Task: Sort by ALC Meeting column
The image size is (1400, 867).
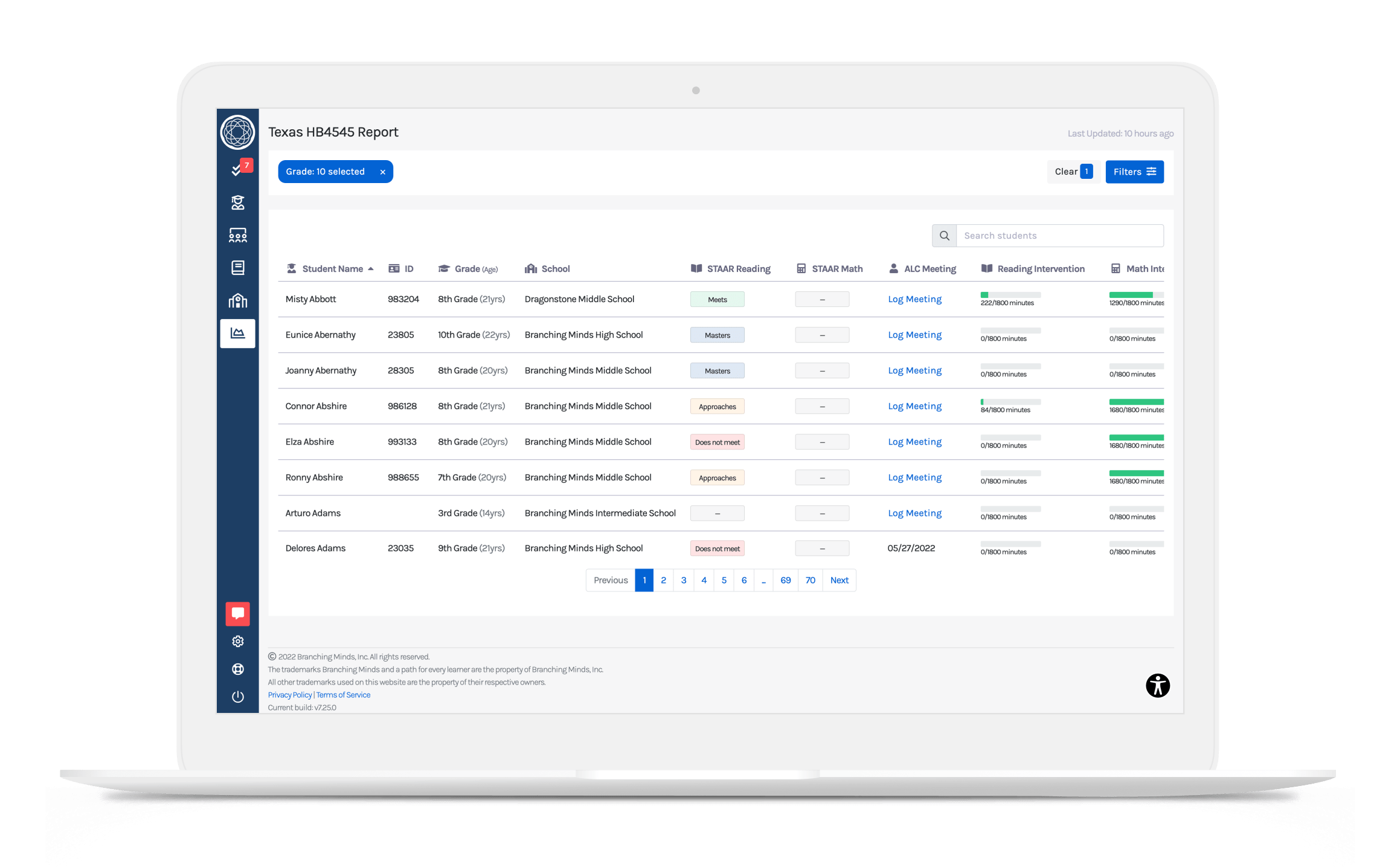Action: click(x=922, y=269)
